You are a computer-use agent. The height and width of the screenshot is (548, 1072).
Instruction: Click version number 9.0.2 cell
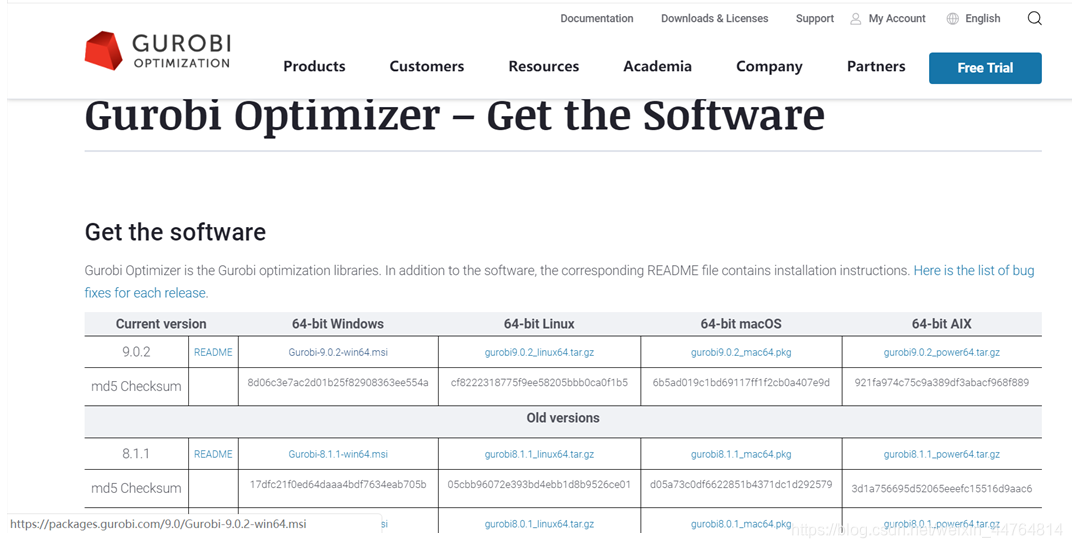point(136,353)
